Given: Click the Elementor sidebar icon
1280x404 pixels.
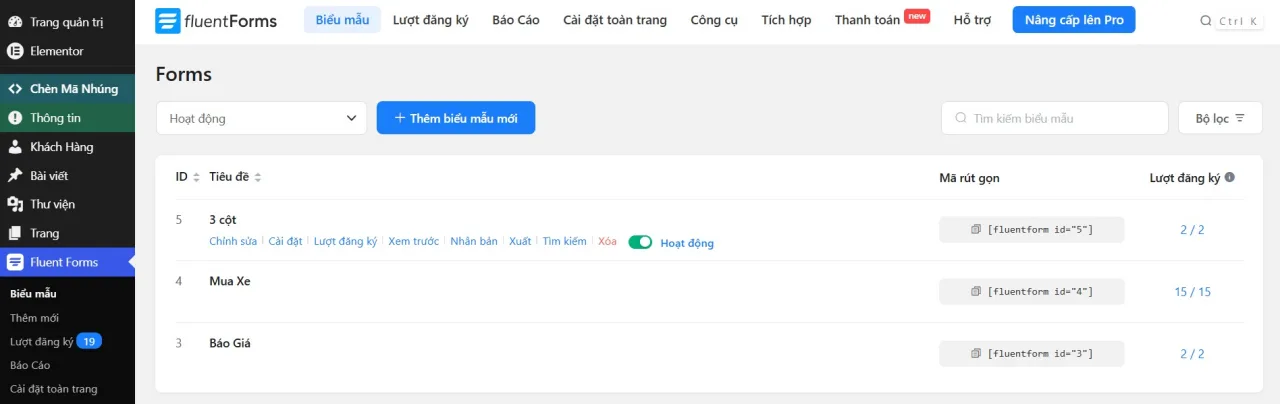Looking at the screenshot, I should coord(15,51).
